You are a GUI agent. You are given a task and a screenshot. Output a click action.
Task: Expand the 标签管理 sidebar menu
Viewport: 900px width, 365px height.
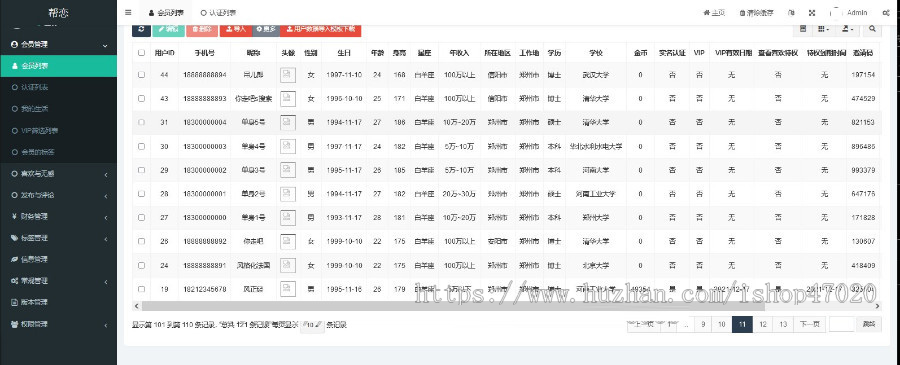(58, 238)
